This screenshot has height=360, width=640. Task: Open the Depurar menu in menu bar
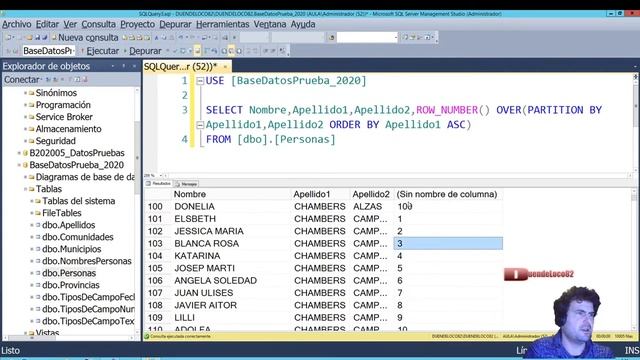175,24
